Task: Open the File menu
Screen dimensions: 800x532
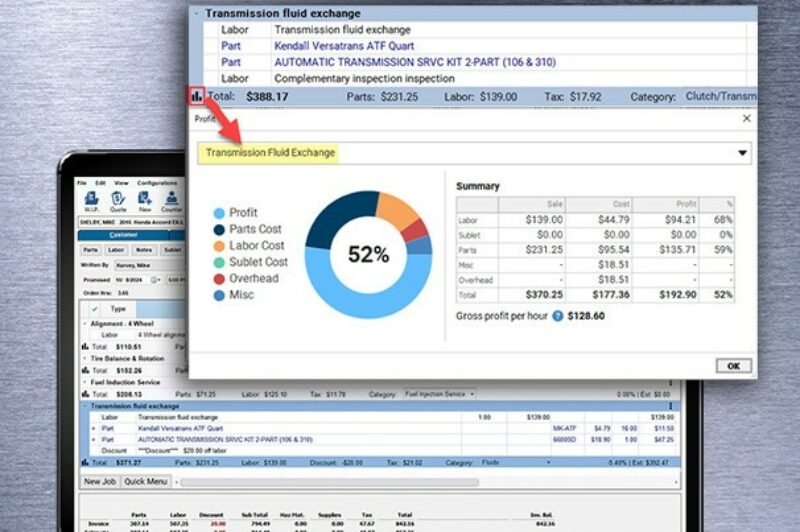Action: point(82,183)
